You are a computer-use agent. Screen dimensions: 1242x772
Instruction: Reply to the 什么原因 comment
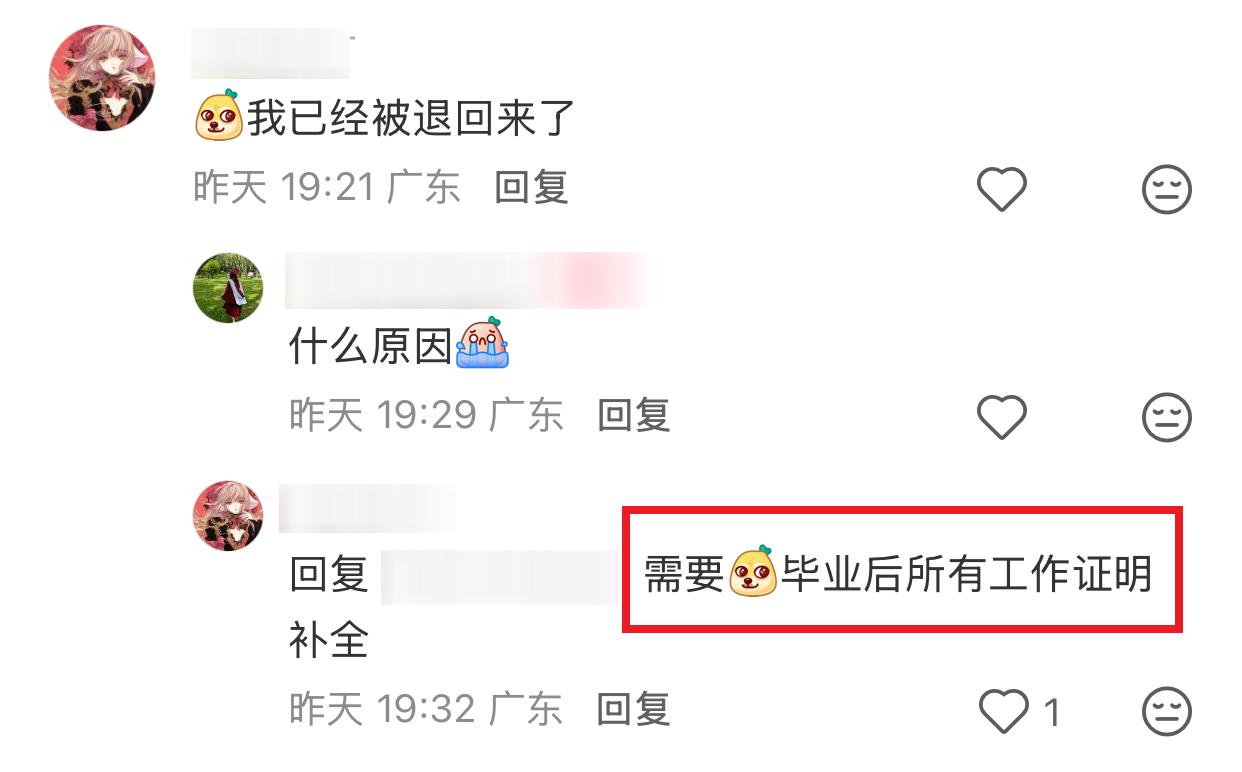[x=634, y=415]
